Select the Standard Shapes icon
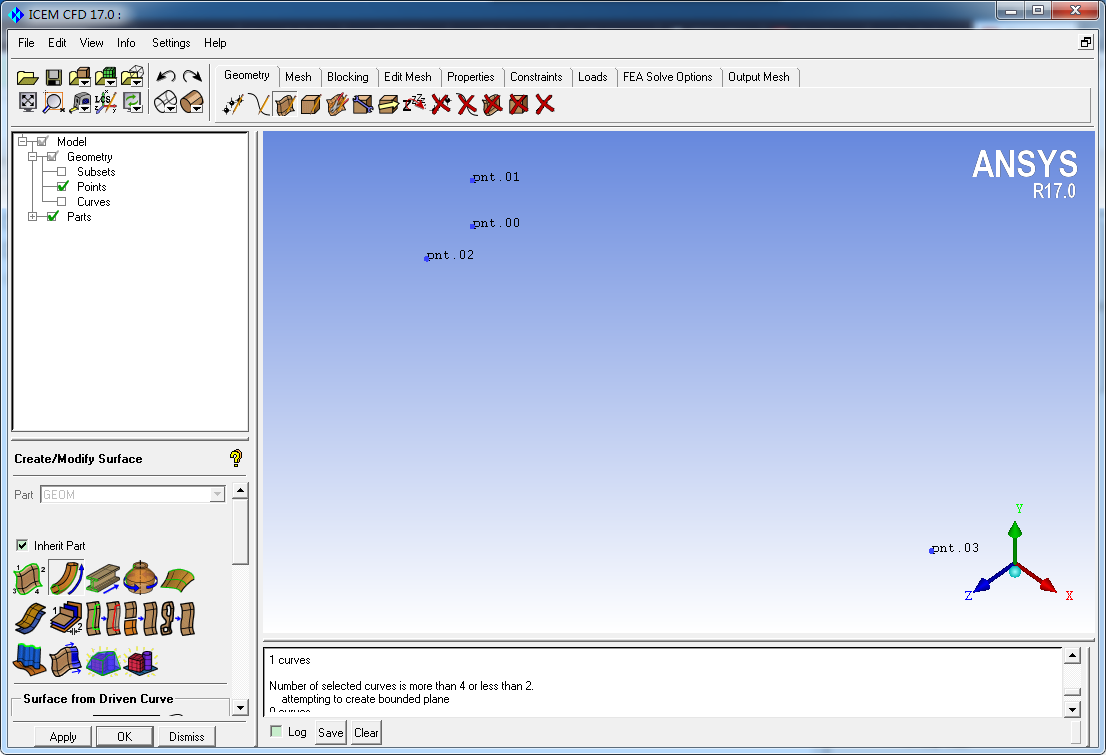Screen dimensions: 1106x755 click(x=140, y=660)
